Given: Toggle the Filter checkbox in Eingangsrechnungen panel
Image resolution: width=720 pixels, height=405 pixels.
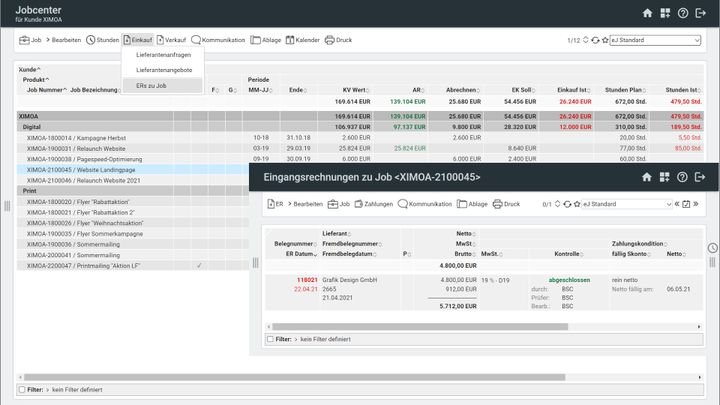Looking at the screenshot, I should [270, 339].
